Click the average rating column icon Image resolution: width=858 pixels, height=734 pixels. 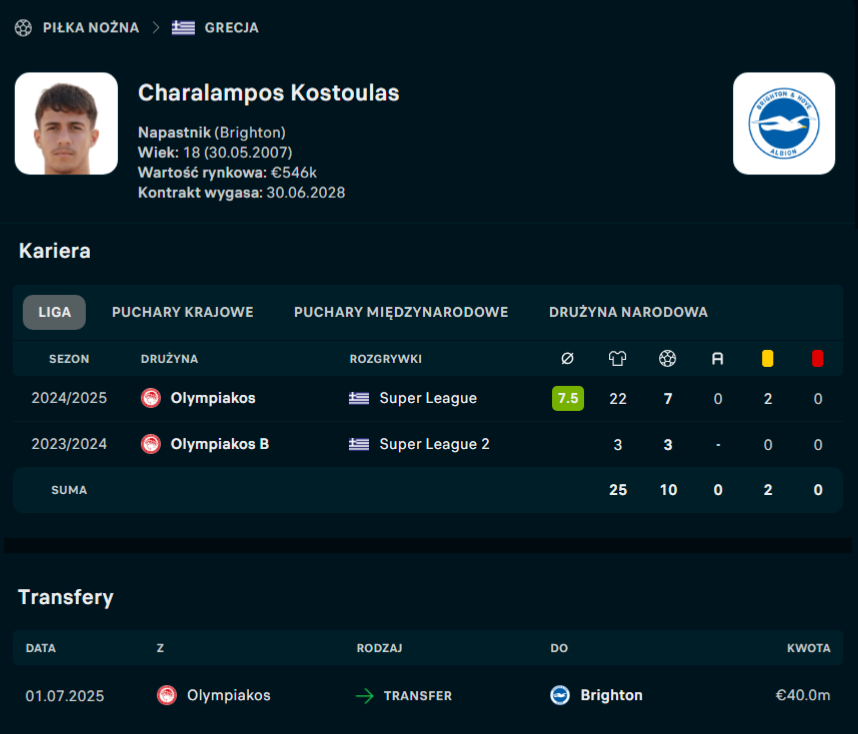coord(568,358)
